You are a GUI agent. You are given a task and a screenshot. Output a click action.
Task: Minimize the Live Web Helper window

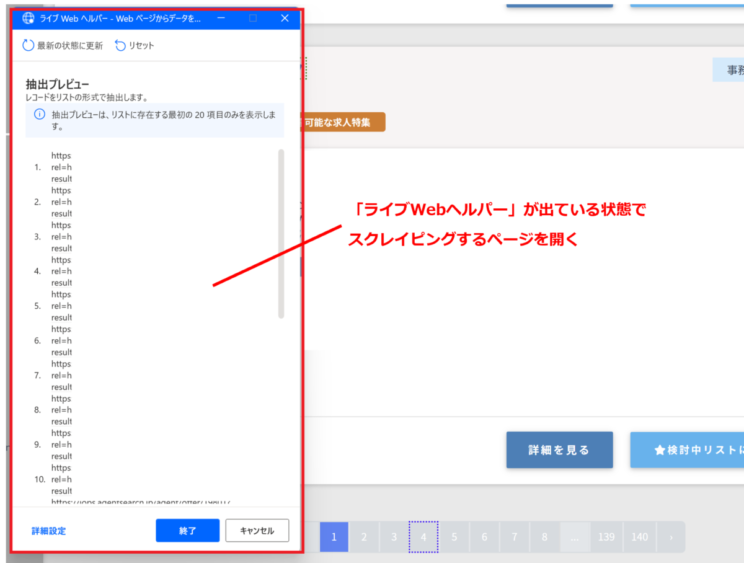(221, 18)
